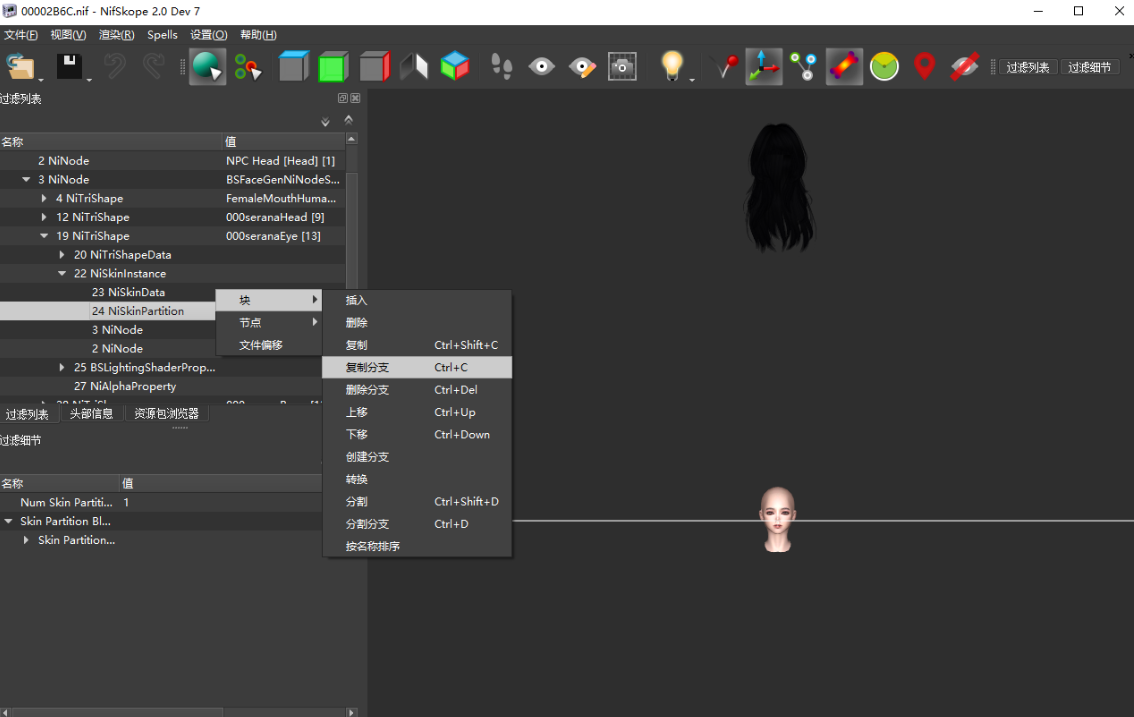Open the Spells menu
This screenshot has height=717, width=1134.
(162, 35)
